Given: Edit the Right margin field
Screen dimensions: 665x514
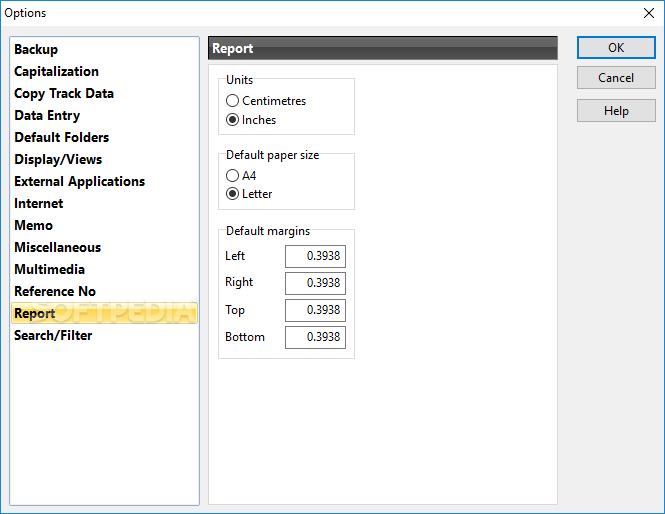Looking at the screenshot, I should [316, 283].
